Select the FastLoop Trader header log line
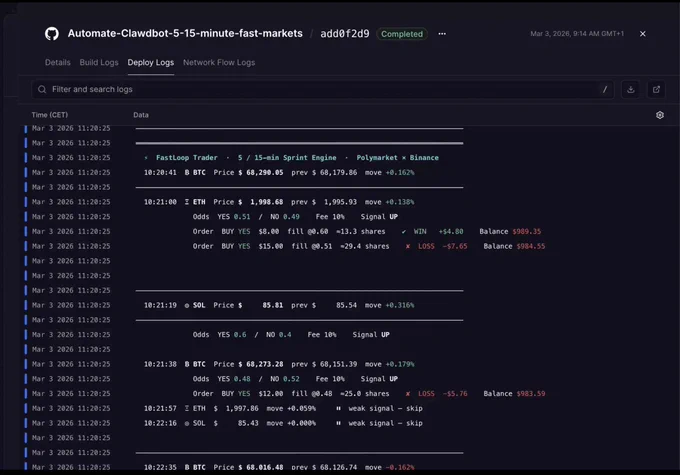The width and height of the screenshot is (680, 475). [x=291, y=158]
